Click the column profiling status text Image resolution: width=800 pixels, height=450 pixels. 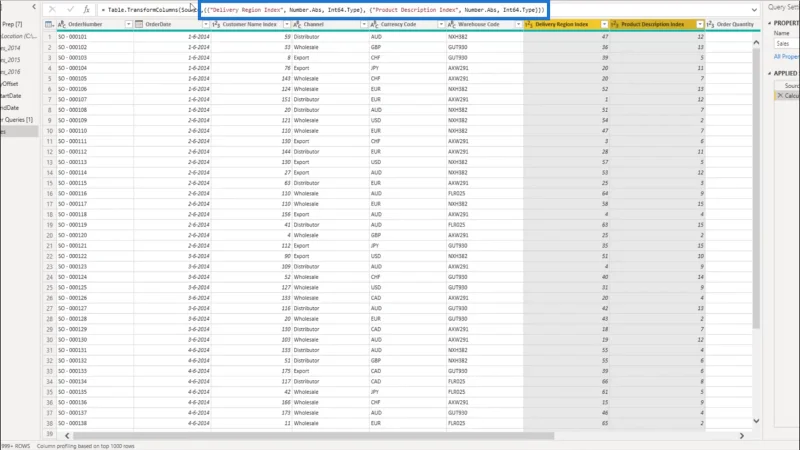pos(86,446)
